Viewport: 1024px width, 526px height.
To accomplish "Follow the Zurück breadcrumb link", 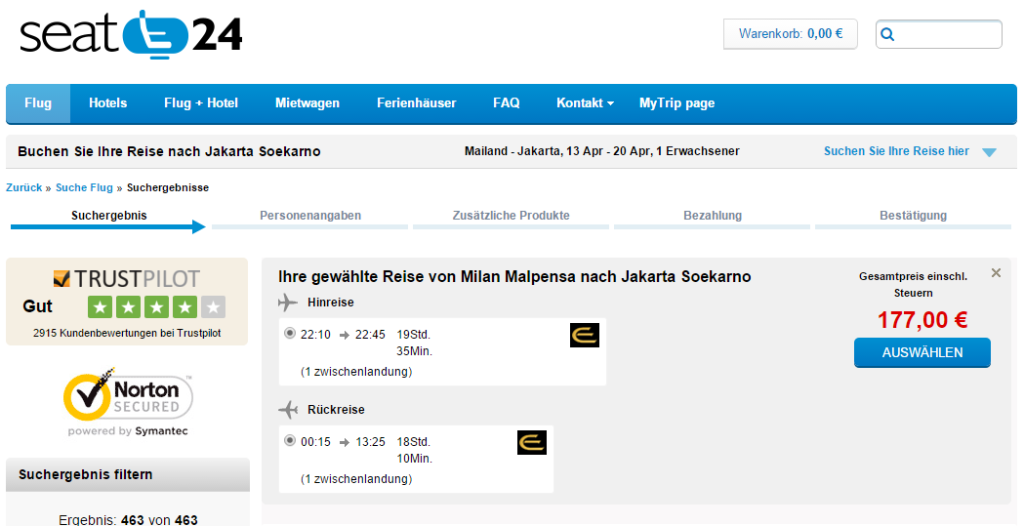I will tap(24, 188).
